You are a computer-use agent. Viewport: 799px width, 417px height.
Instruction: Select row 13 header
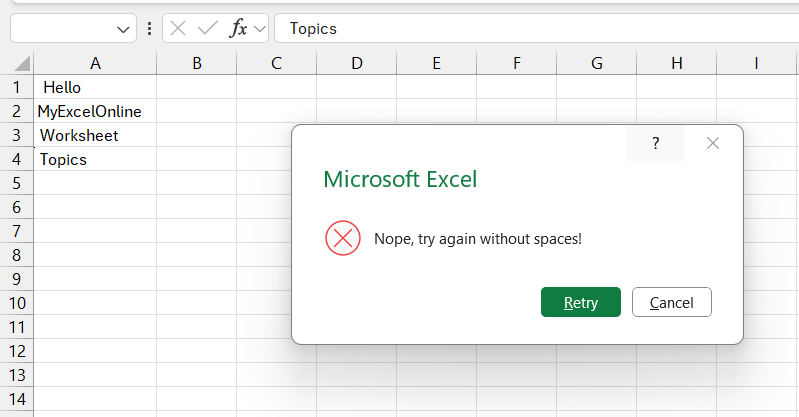17,375
